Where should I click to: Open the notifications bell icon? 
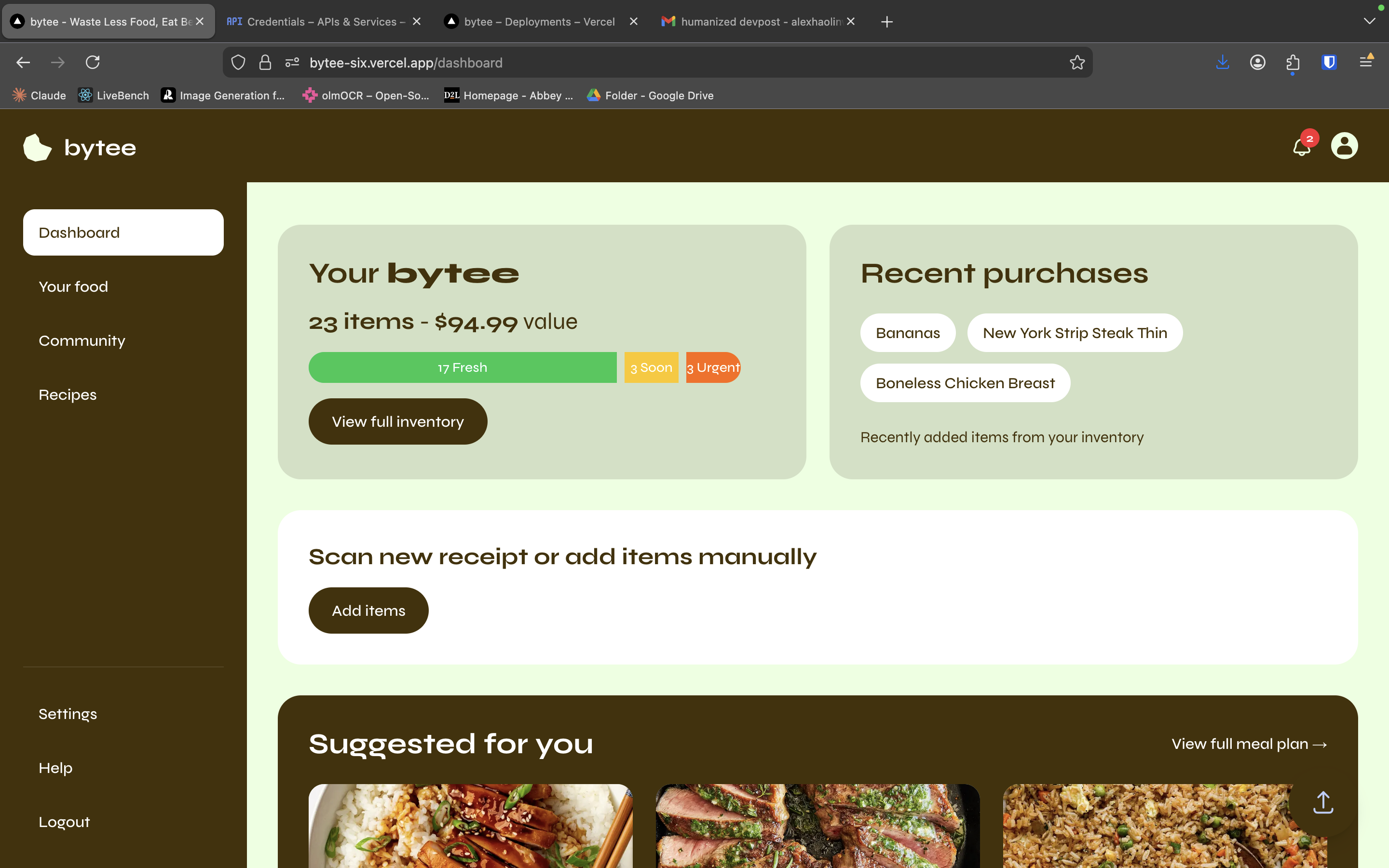point(1301,147)
